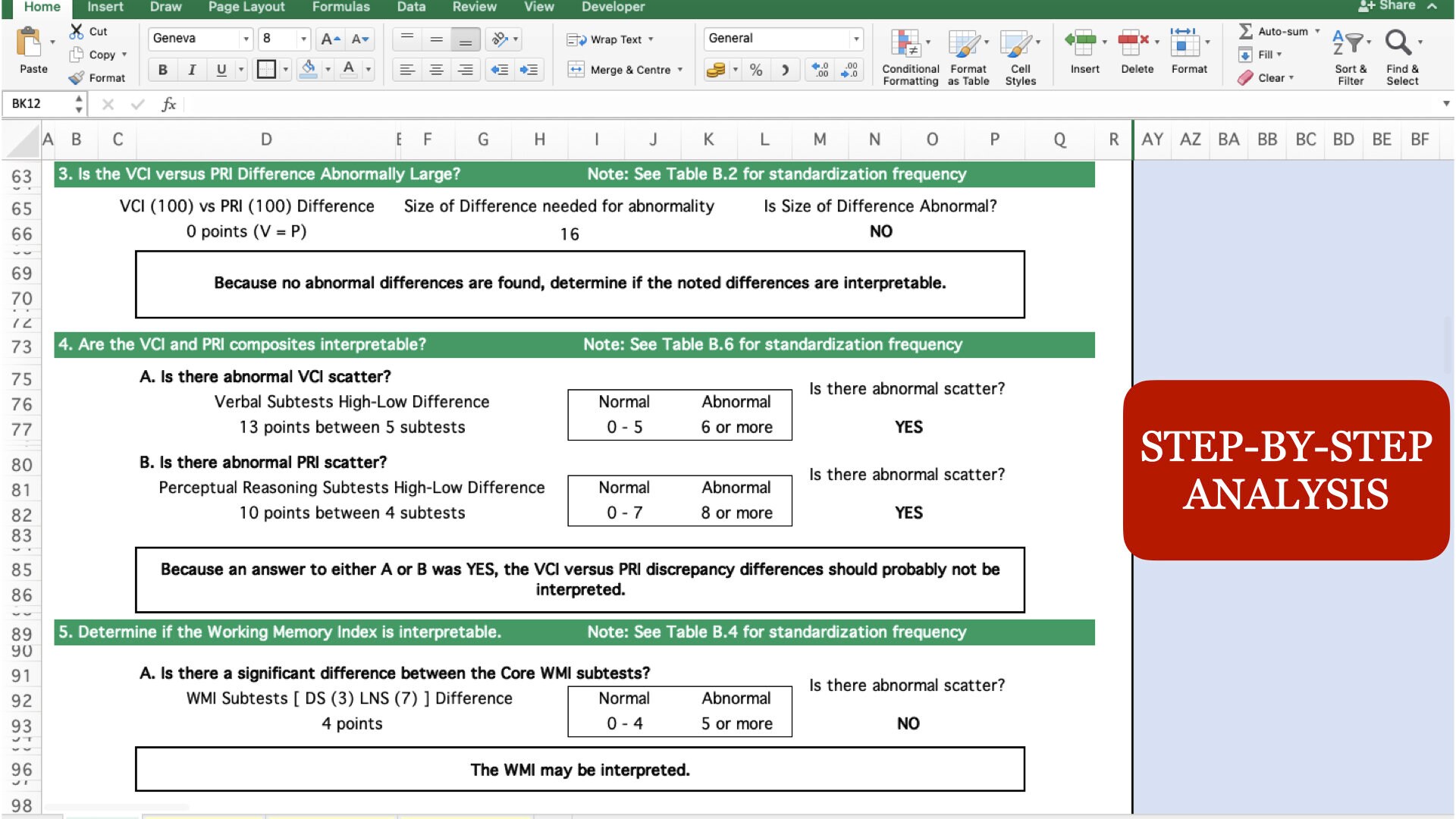Open the fill color swatch

308,67
